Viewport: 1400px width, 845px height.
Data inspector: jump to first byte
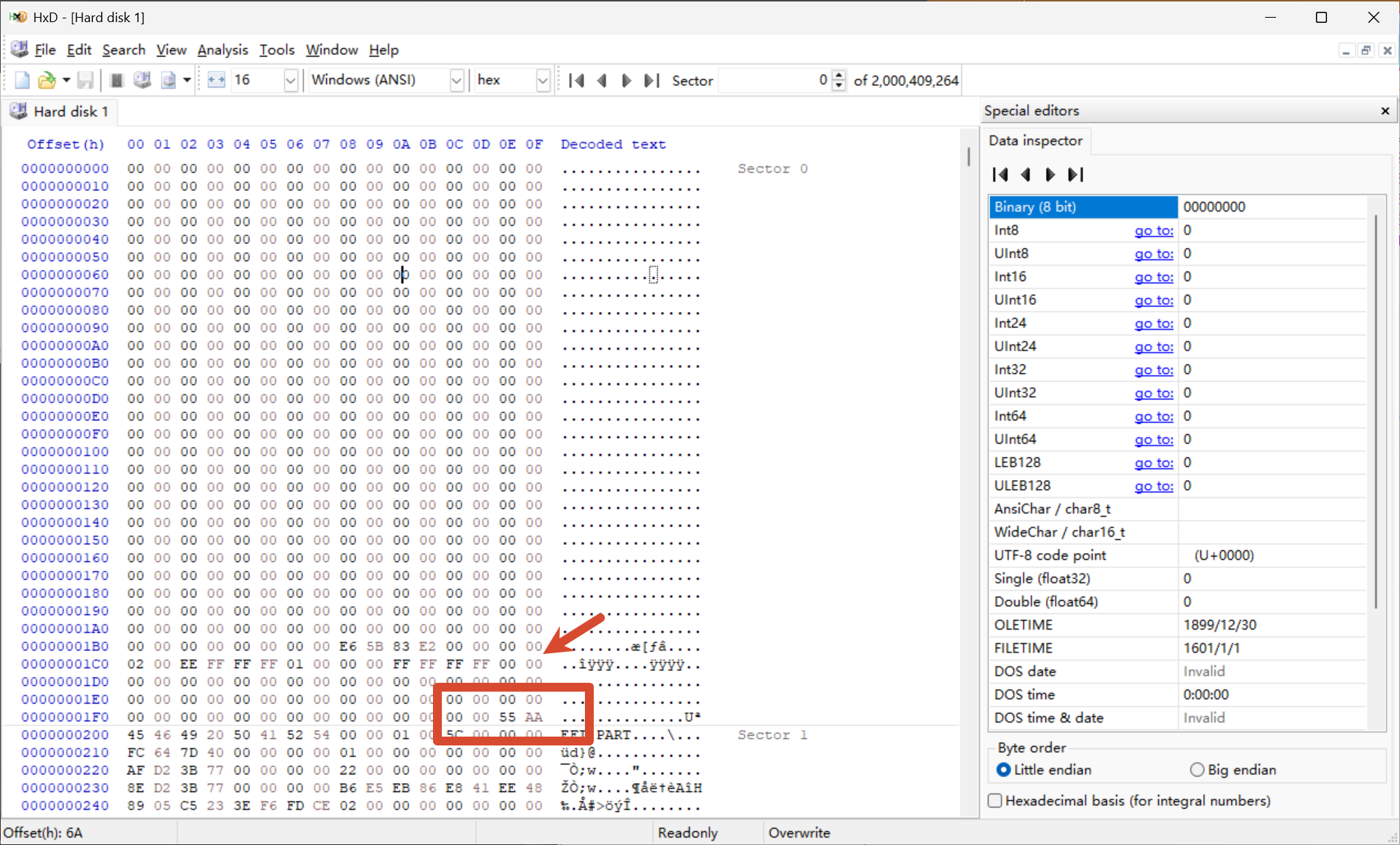click(x=1000, y=175)
